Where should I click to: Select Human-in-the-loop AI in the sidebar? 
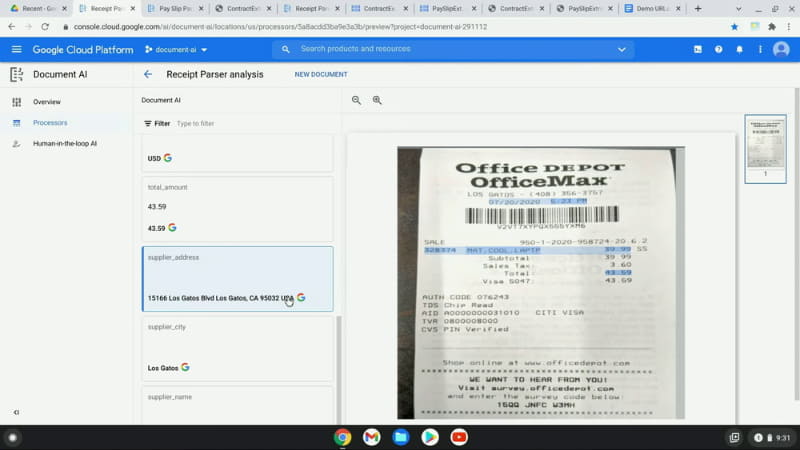click(65, 144)
